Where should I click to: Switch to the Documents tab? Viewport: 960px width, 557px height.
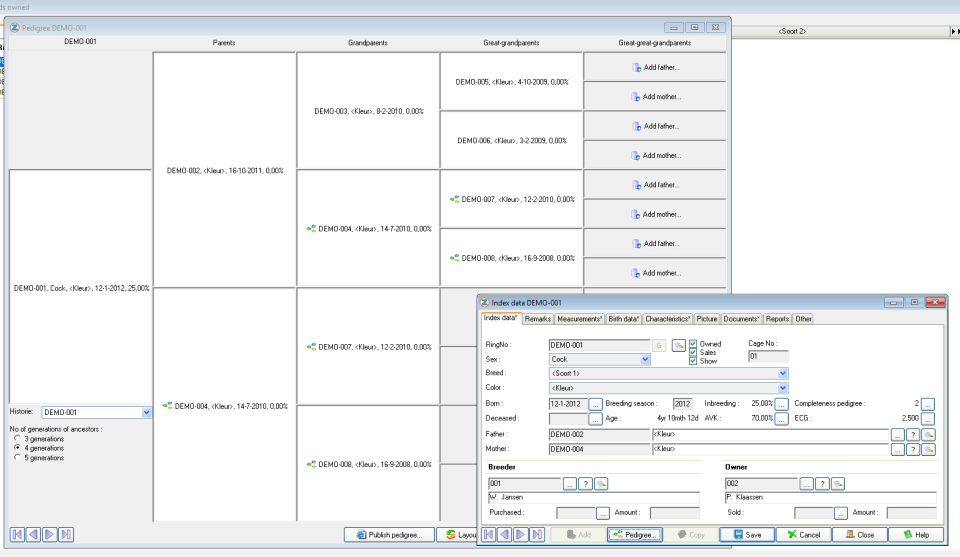coord(741,319)
